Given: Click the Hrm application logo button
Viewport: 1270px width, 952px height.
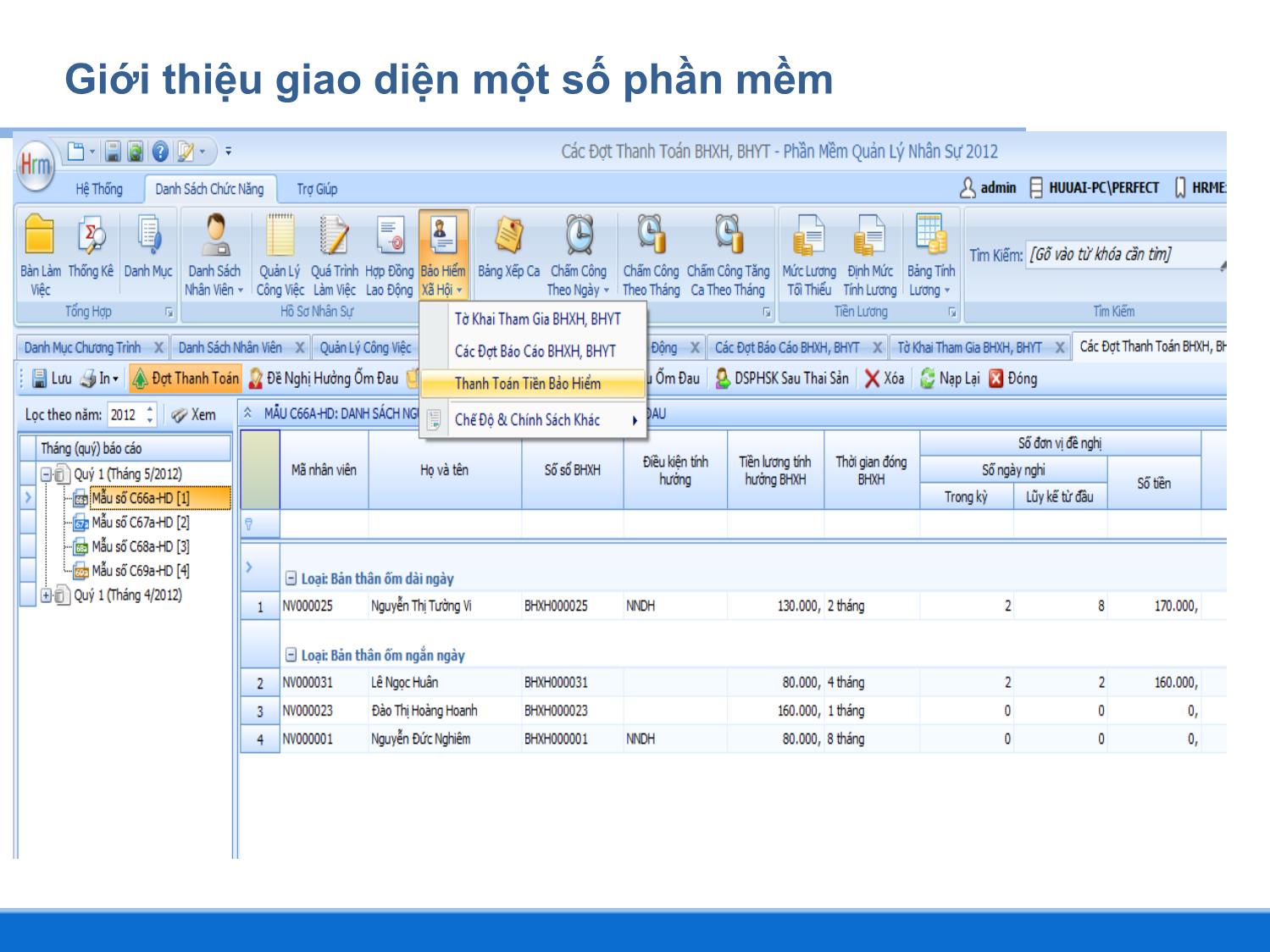Looking at the screenshot, I should pyautogui.click(x=35, y=163).
